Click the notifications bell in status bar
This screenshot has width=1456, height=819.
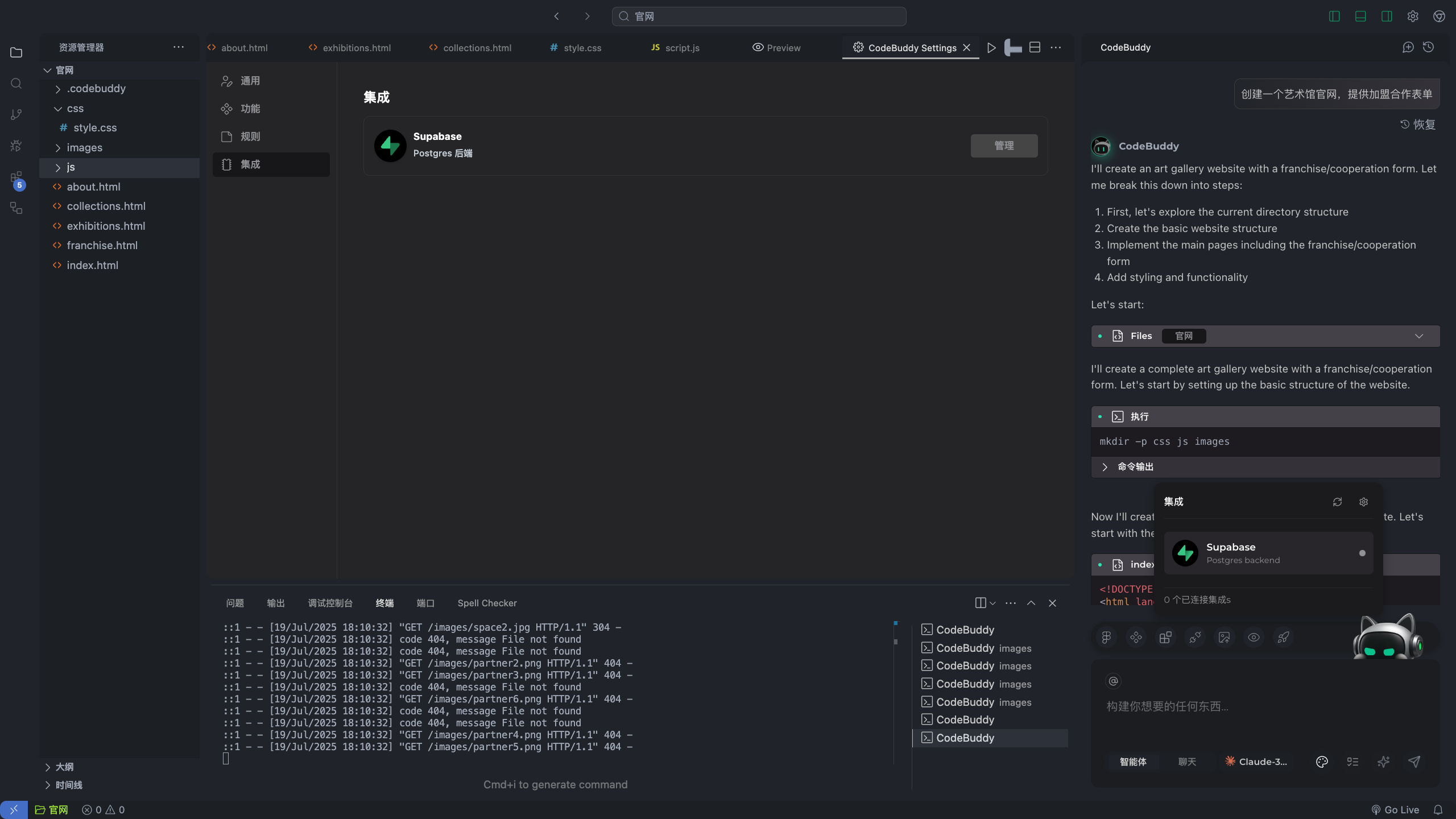click(x=1438, y=810)
